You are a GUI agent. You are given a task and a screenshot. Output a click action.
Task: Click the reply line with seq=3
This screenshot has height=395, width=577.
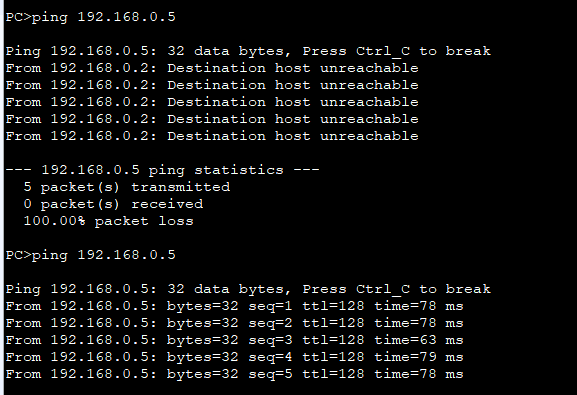(x=234, y=340)
